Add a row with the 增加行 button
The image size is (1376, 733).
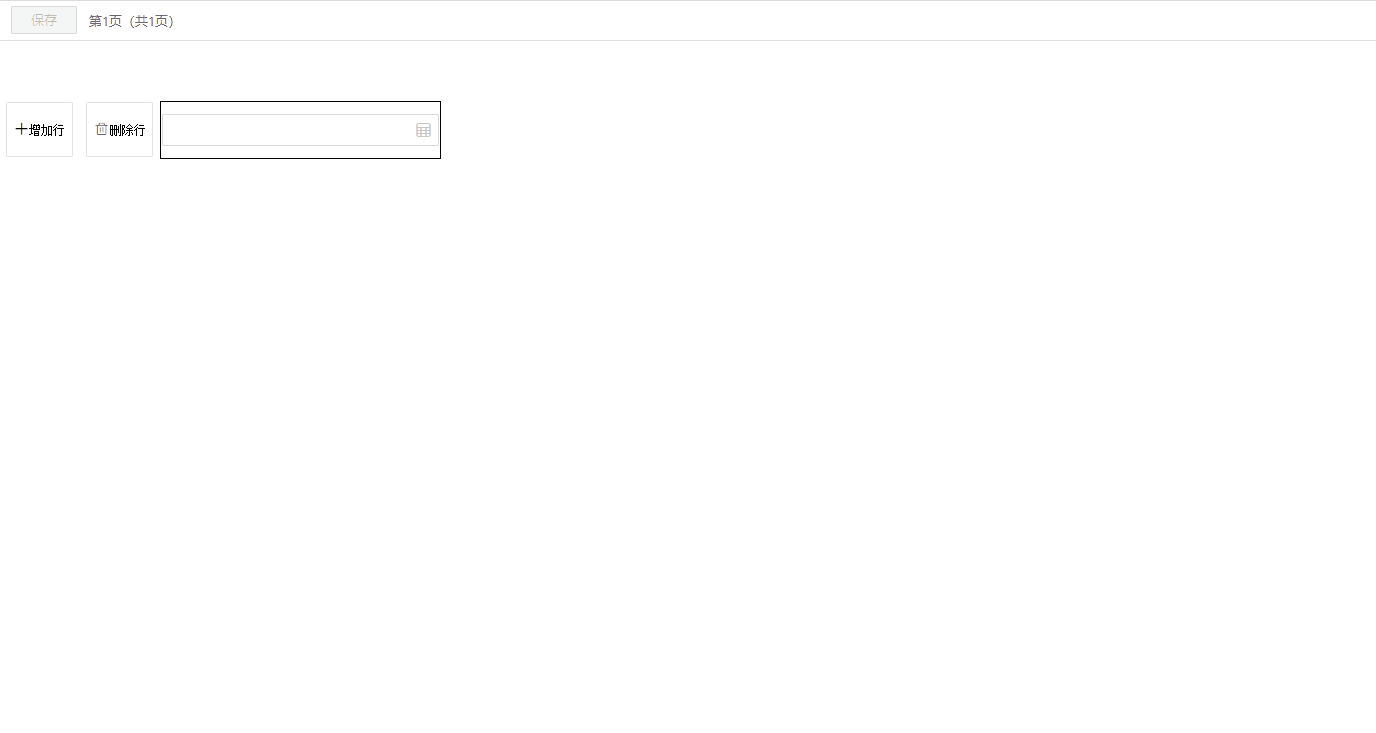[40, 130]
